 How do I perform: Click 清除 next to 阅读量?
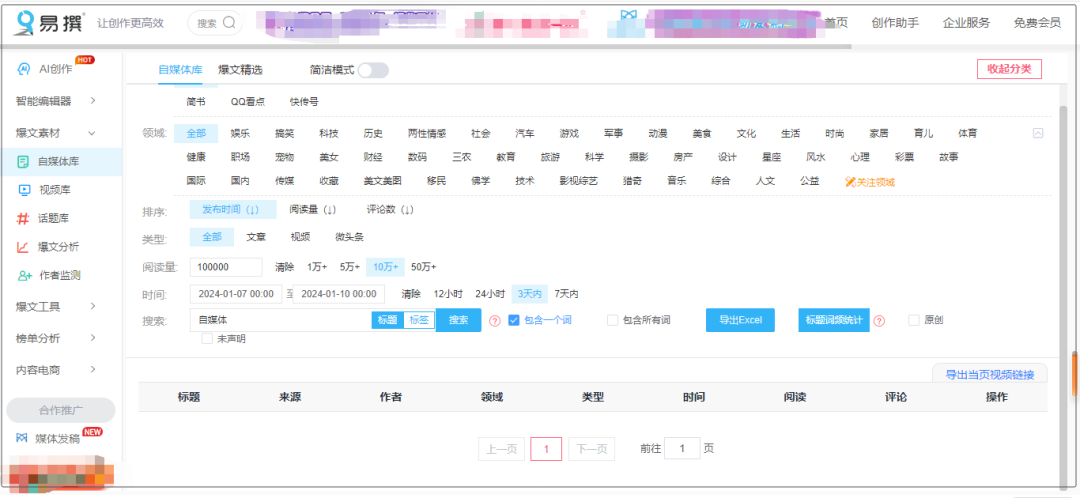click(284, 267)
